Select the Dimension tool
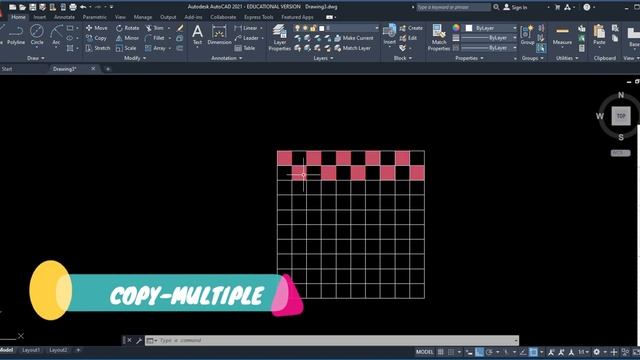This screenshot has width=640, height=360. pos(219,34)
